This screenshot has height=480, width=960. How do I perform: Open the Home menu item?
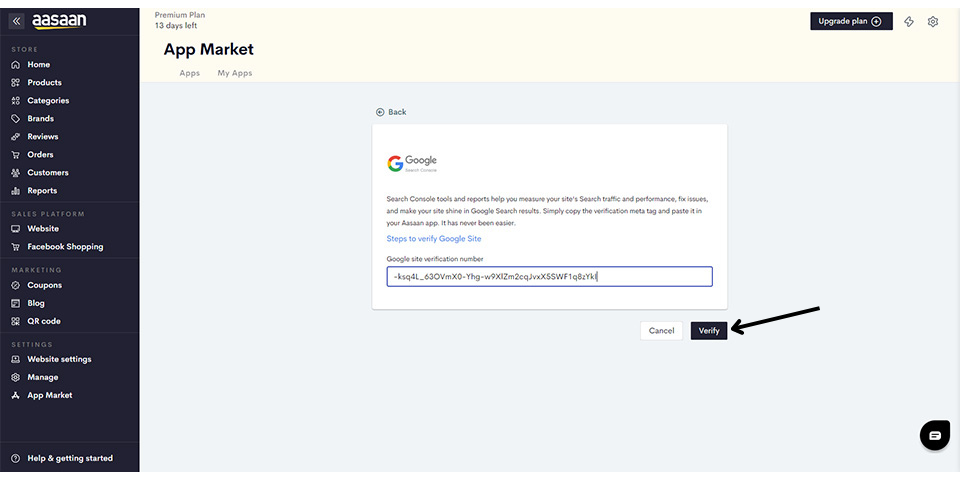(x=39, y=65)
